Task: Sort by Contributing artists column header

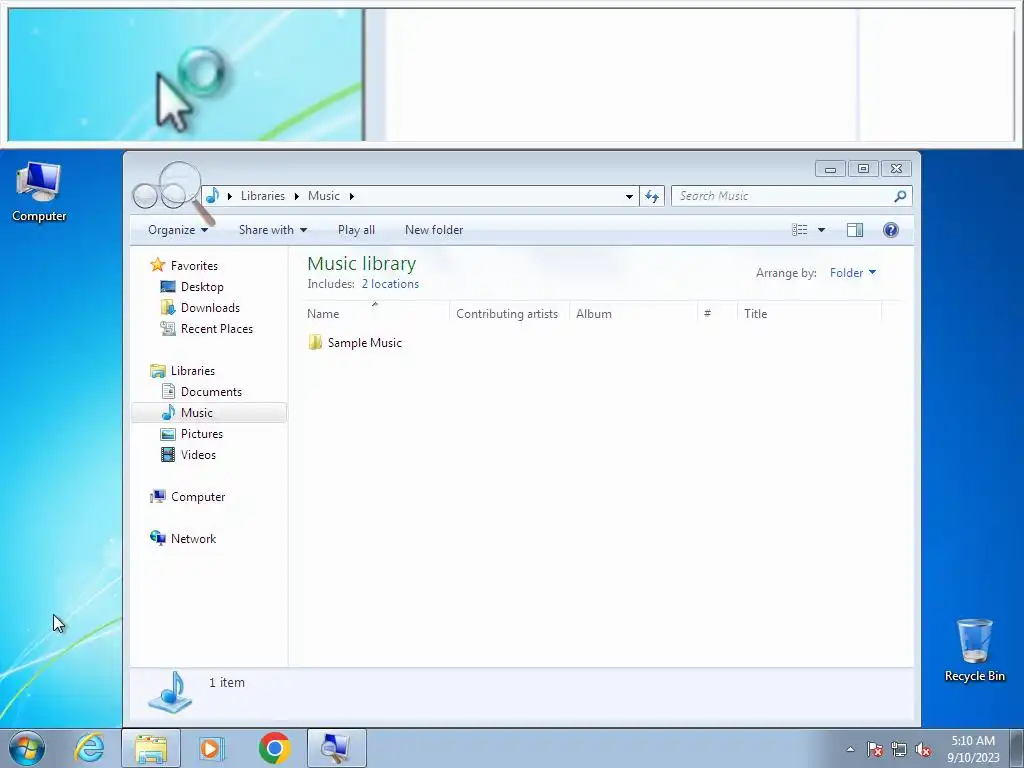Action: [x=509, y=313]
